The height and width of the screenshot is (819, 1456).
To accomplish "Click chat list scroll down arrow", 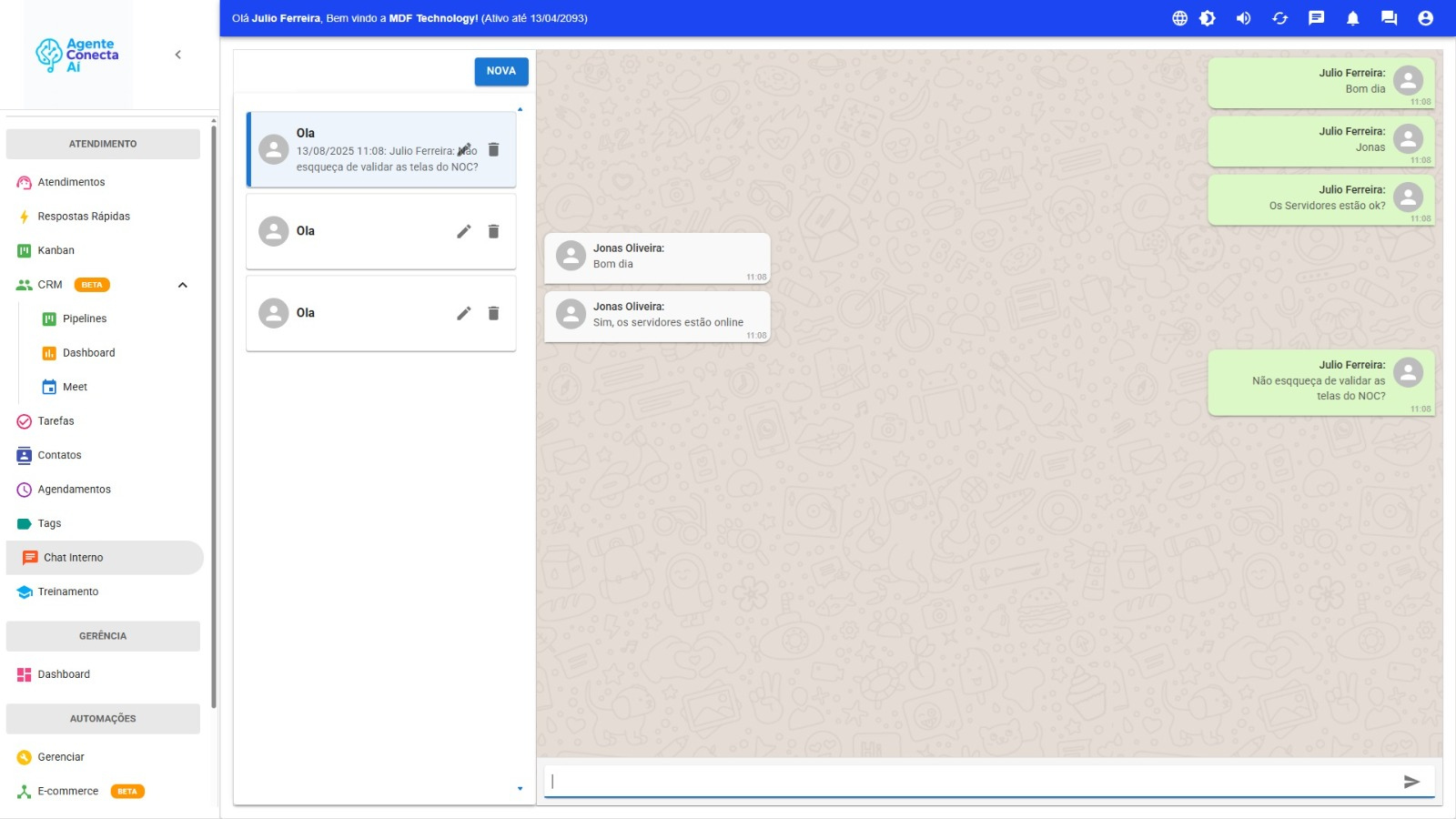I will click(x=521, y=789).
